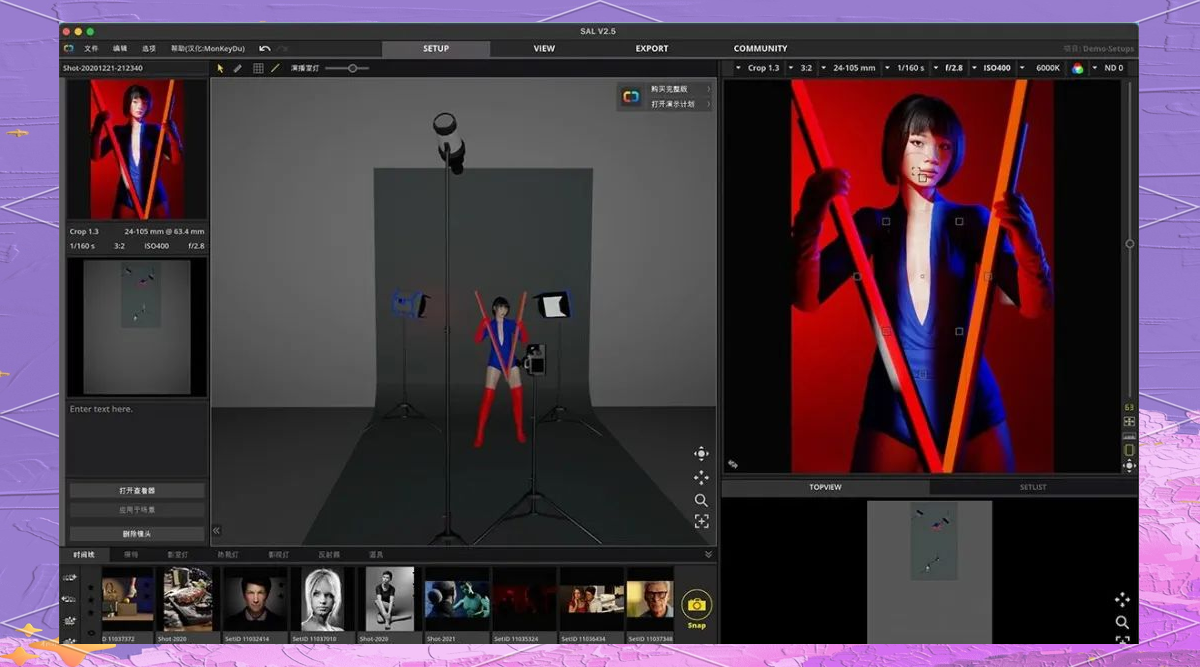Click the pan move icon in the topview panel
Screen dimensions: 1200x667
coord(1122,599)
